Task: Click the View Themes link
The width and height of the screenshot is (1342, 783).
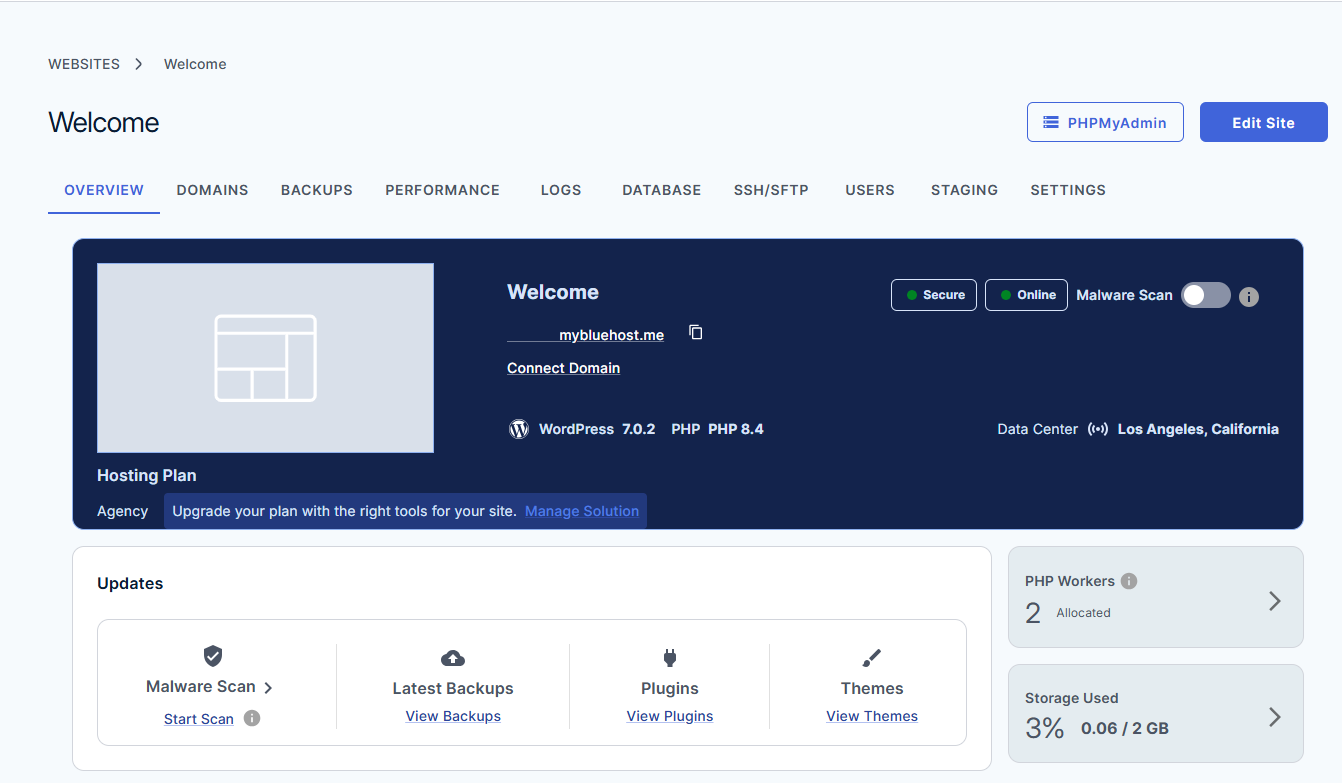Action: 872,716
